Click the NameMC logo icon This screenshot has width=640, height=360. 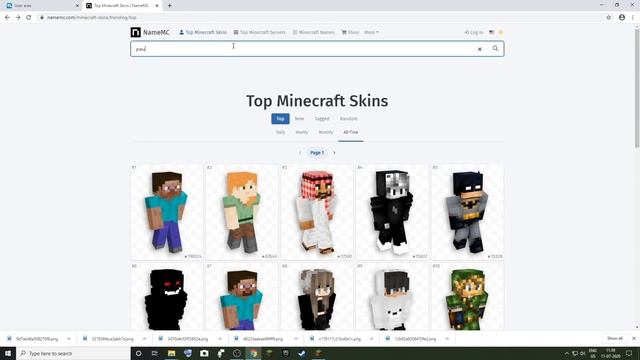click(x=136, y=32)
